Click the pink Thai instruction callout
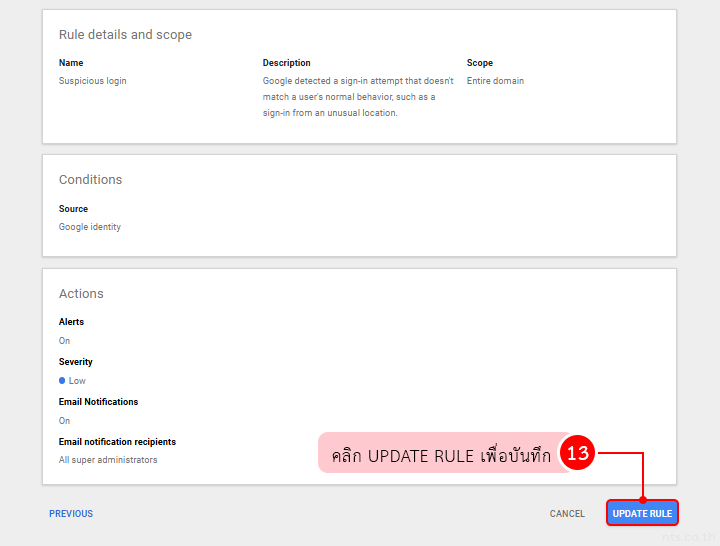Image resolution: width=720 pixels, height=546 pixels. coord(440,455)
